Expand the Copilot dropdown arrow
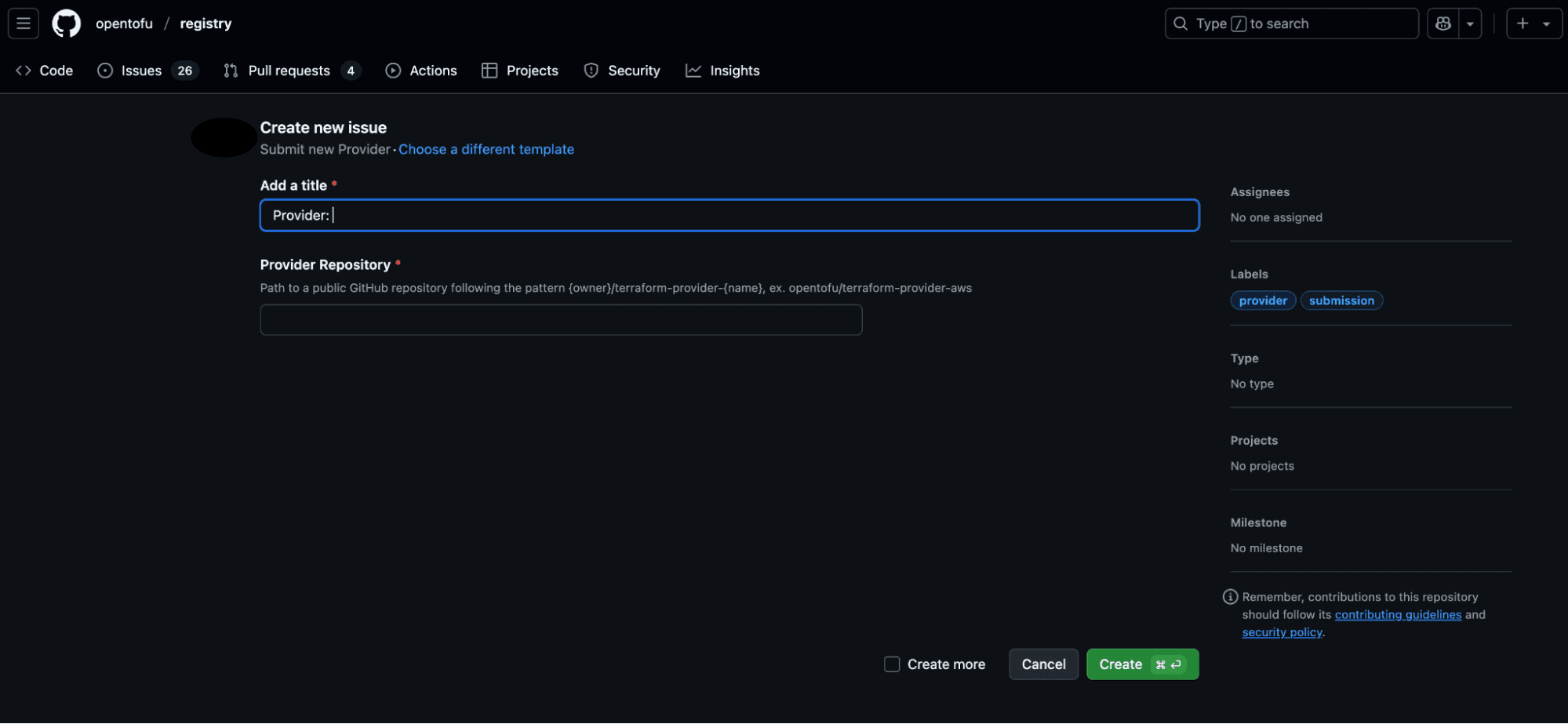Image resolution: width=1568 pixels, height=724 pixels. 1470,24
